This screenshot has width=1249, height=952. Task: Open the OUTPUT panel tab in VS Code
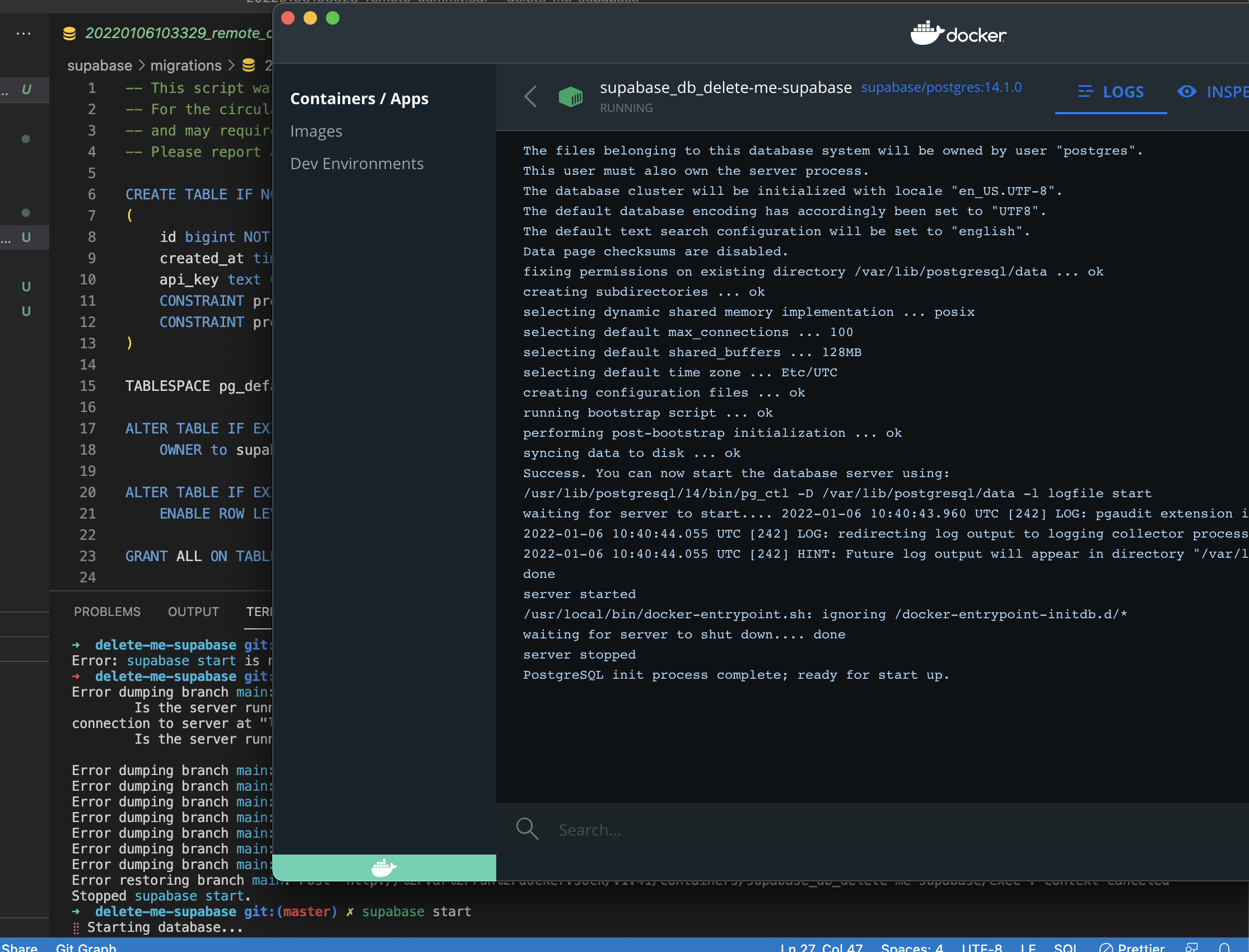tap(193, 612)
